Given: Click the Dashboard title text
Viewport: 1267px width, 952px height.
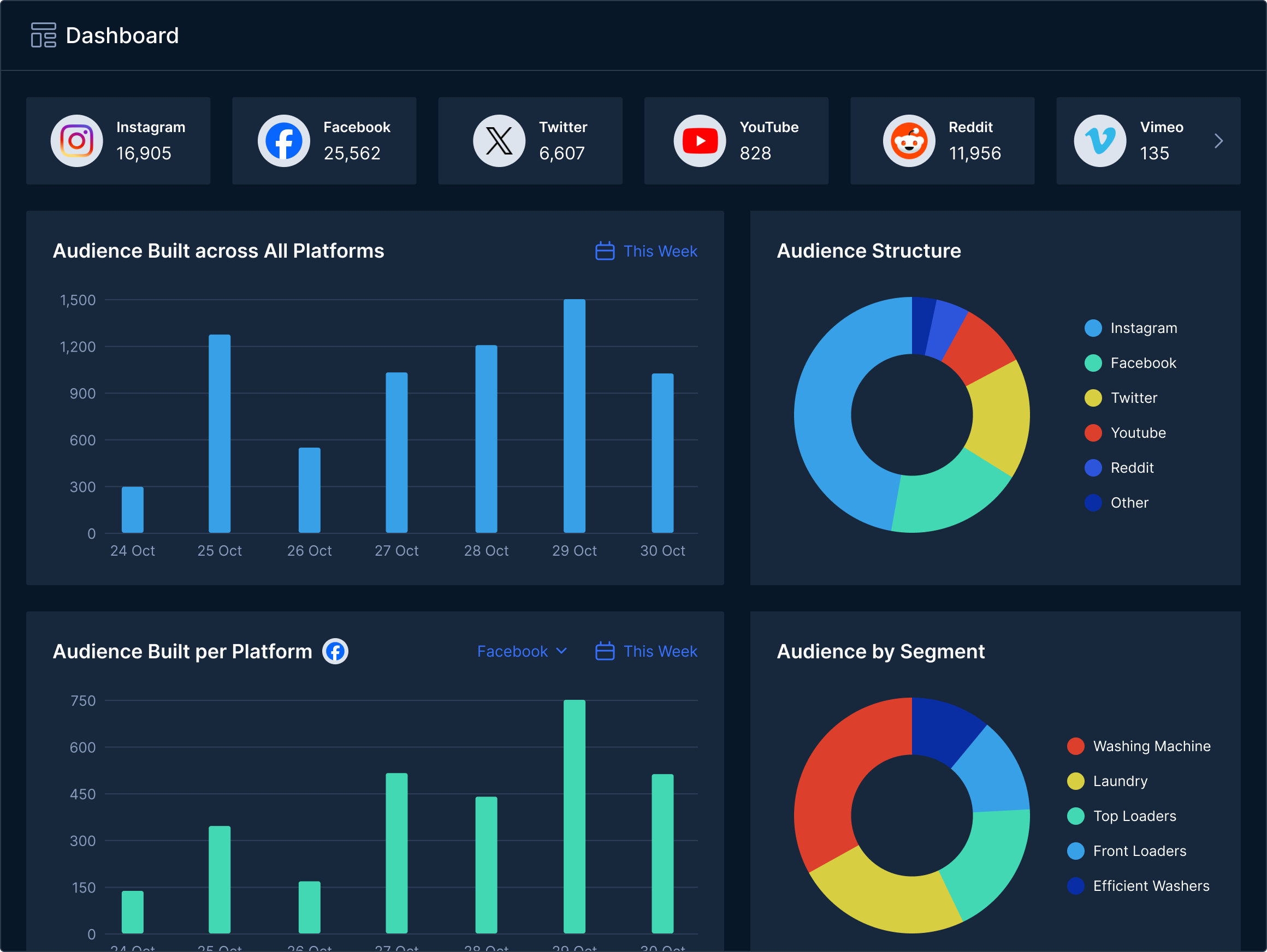Looking at the screenshot, I should pos(122,35).
